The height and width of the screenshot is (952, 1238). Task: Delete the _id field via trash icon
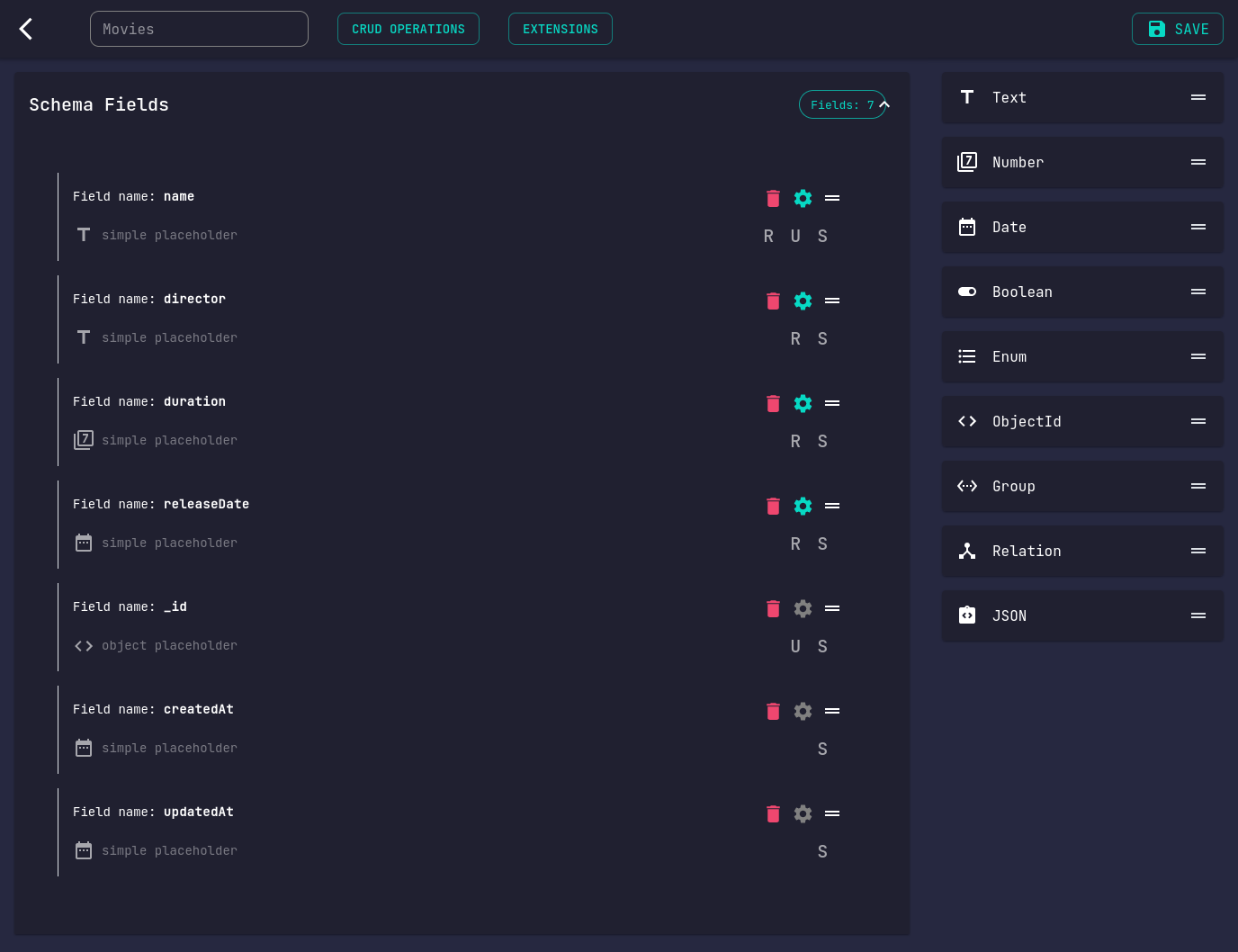click(773, 608)
